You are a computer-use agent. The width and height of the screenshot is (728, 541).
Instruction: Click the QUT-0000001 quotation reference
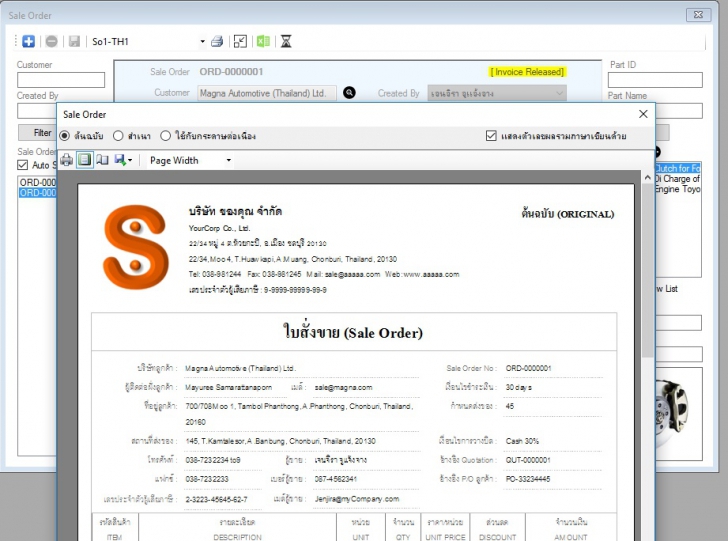pyautogui.click(x=528, y=460)
